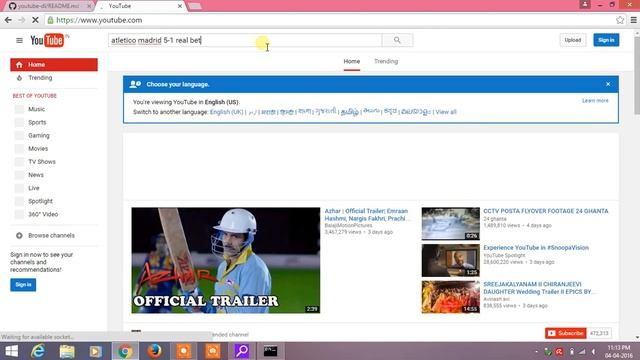Open 360° Video in sidebar
640x360 pixels.
43,214
